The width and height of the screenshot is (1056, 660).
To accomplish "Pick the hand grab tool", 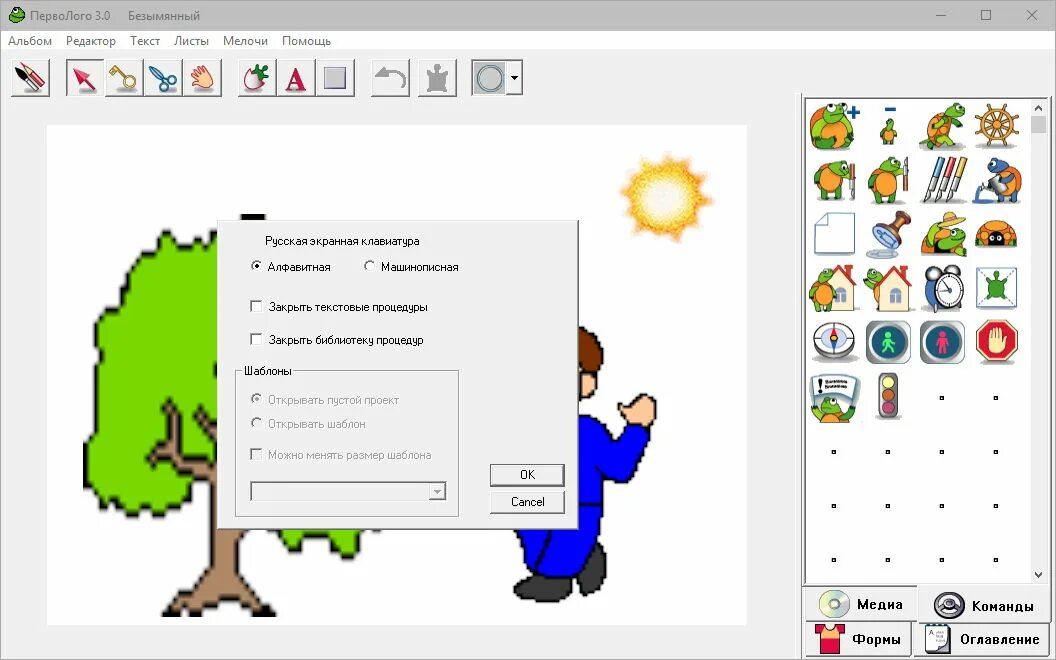I will [x=202, y=78].
